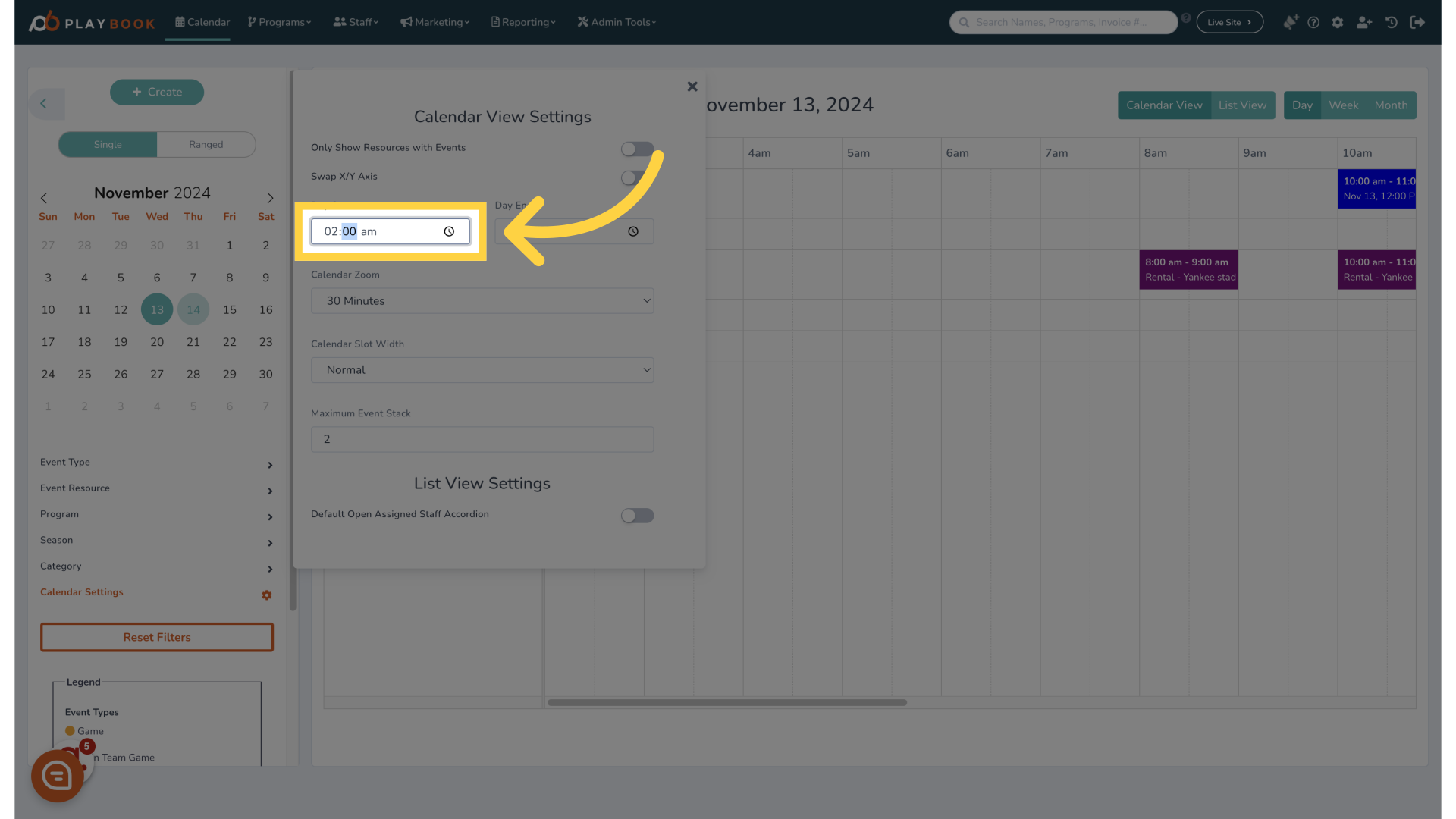Click the help question mark icon
1456x819 pixels.
point(1313,22)
